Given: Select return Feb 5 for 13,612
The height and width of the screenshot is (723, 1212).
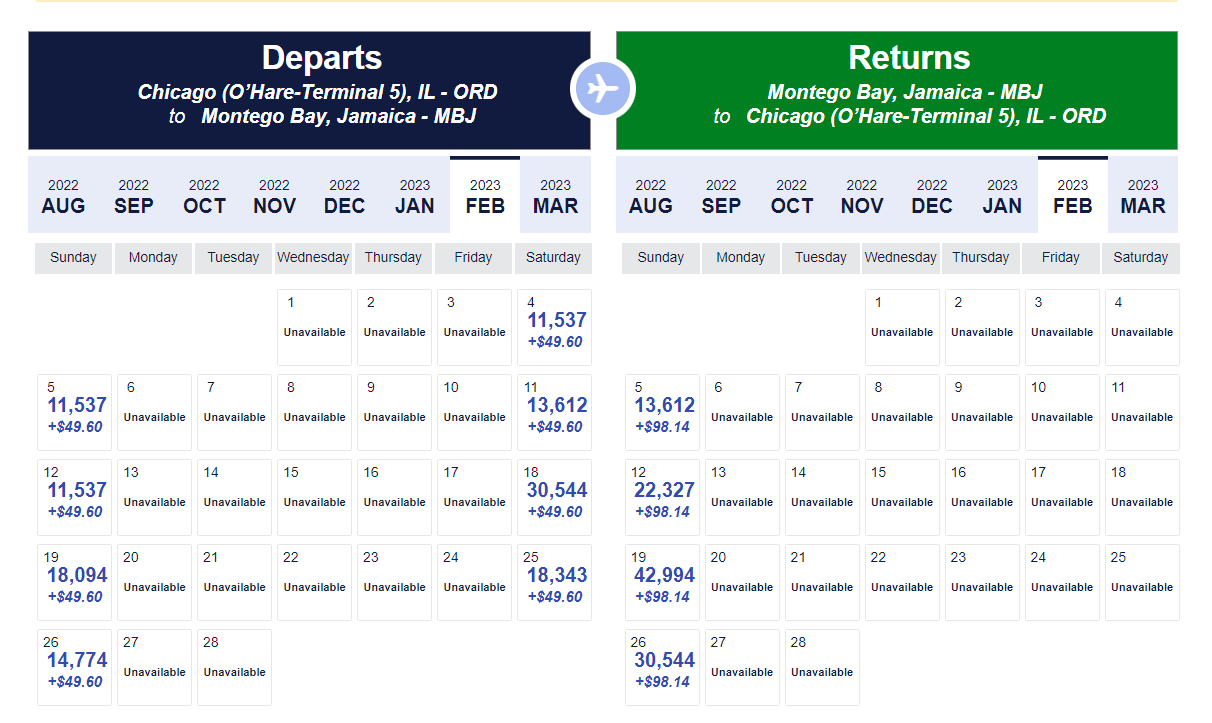Looking at the screenshot, I should click(663, 413).
